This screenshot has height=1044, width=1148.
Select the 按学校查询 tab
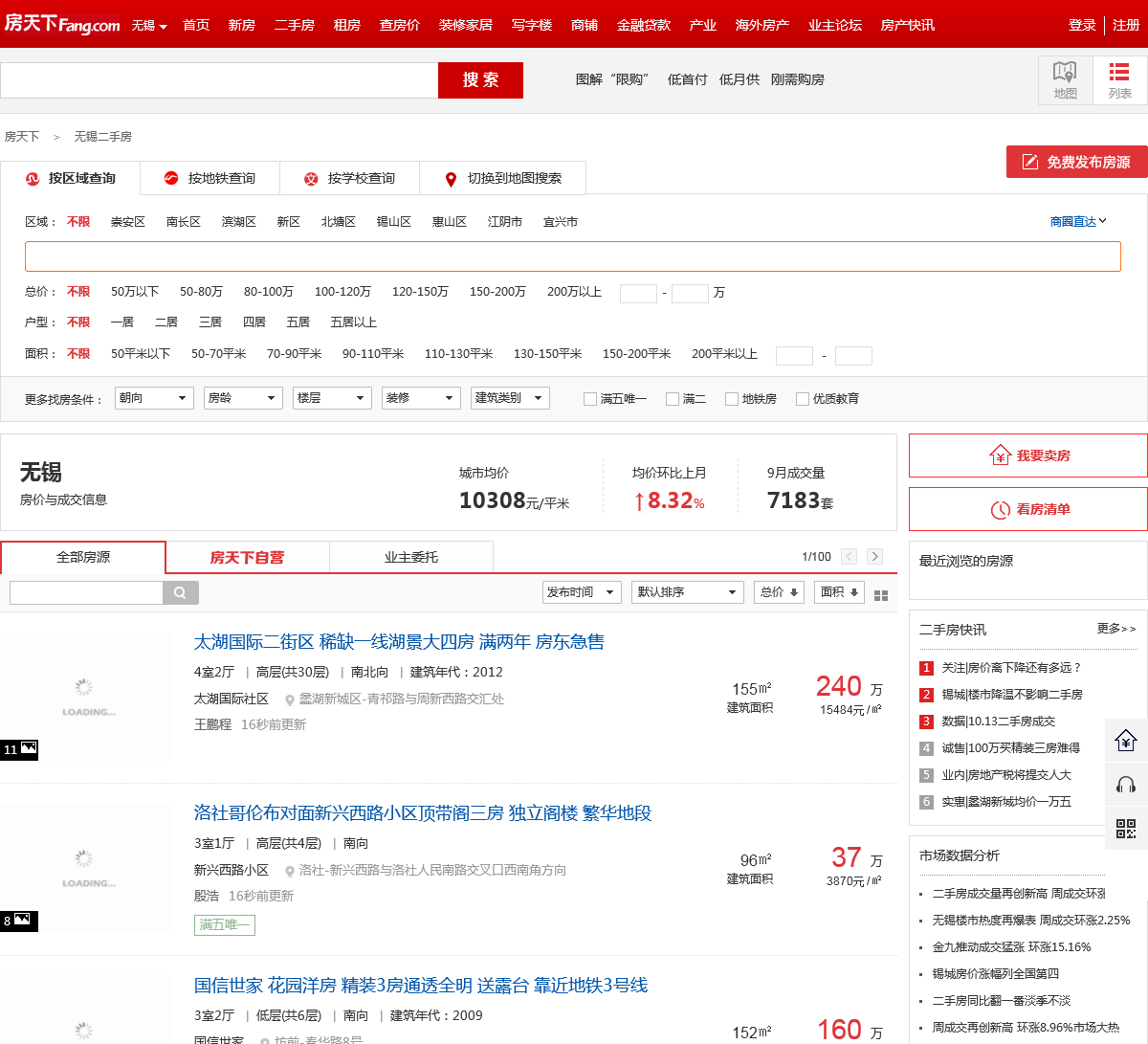click(x=349, y=178)
